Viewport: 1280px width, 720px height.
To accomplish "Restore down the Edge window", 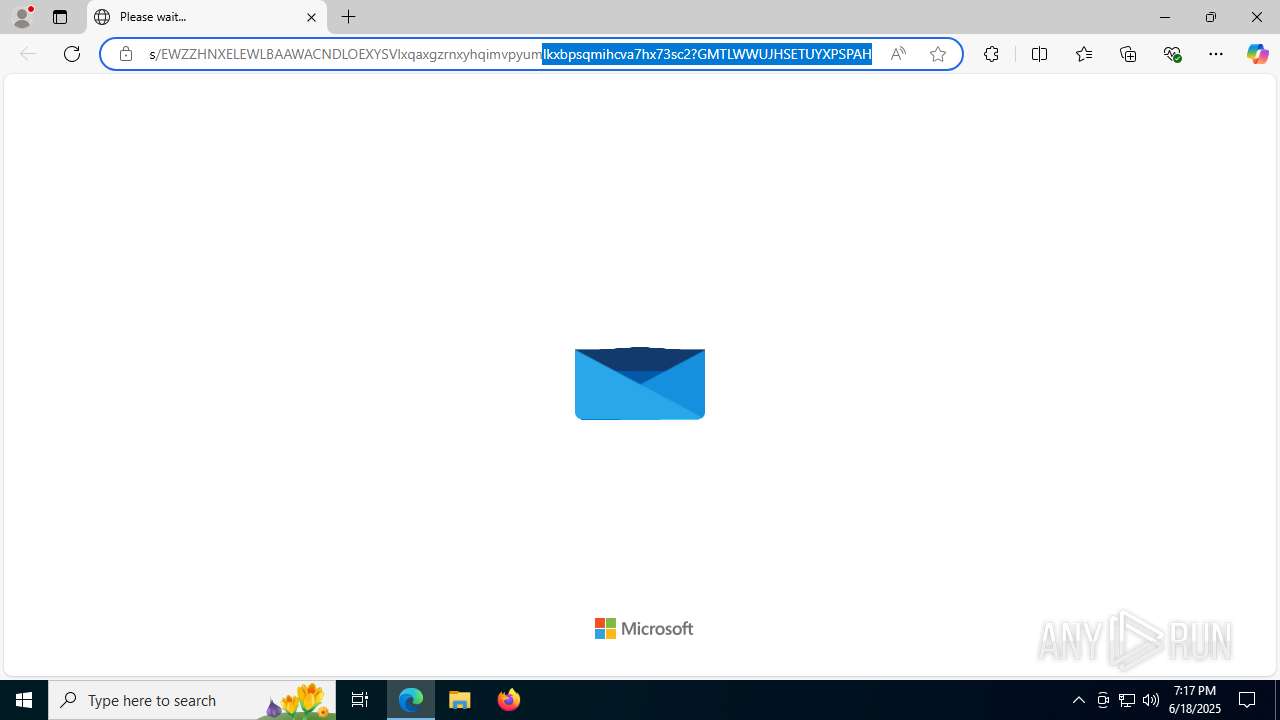I will click(1211, 17).
